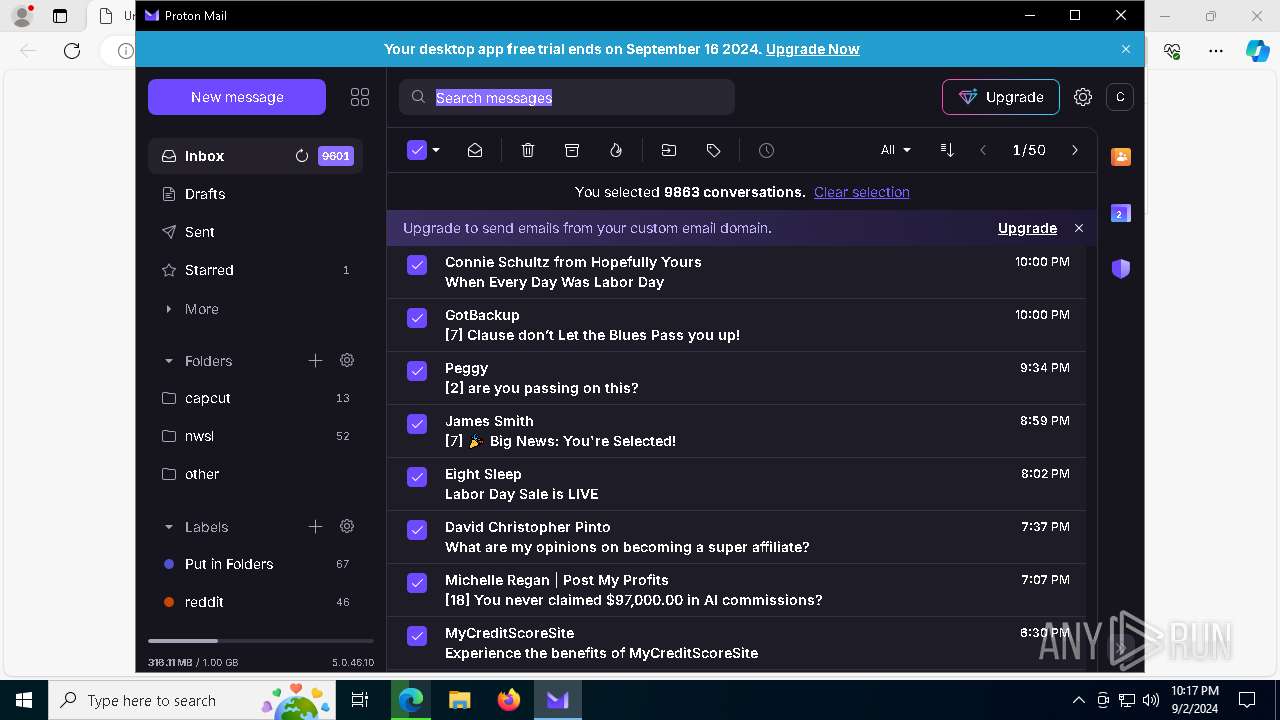Uncheck the GotBackup message checkbox
This screenshot has width=1280, height=720.
tap(417, 318)
